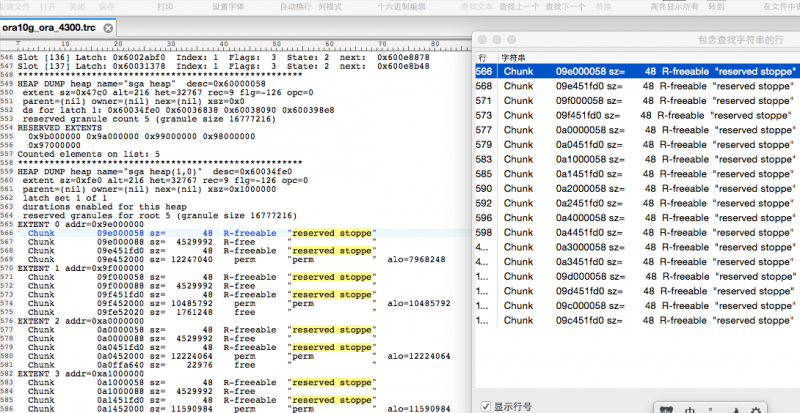Open input method settings gear icon
This screenshot has width=800, height=413.
pos(755,409)
